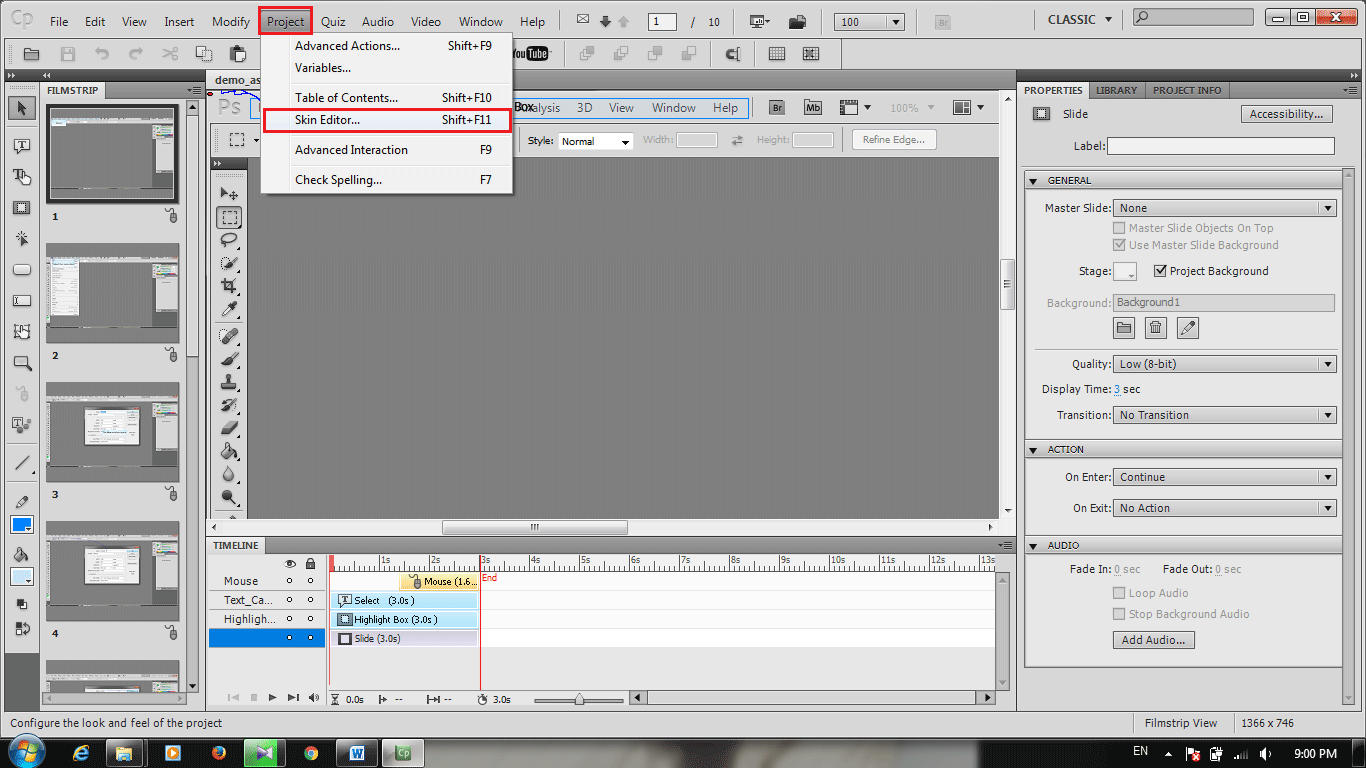
Task: Open the Quality dropdown
Action: pos(1225,364)
